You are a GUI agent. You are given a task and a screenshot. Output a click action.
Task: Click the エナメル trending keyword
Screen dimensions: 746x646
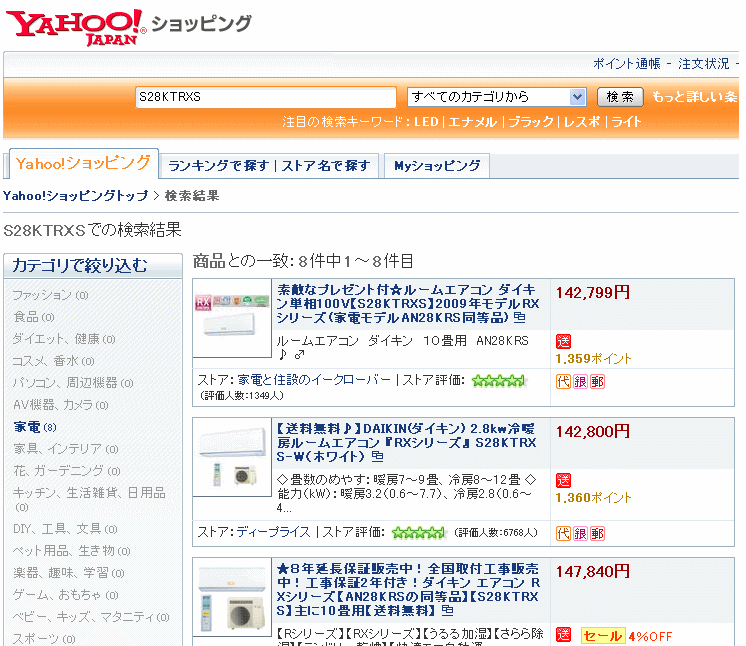[472, 122]
